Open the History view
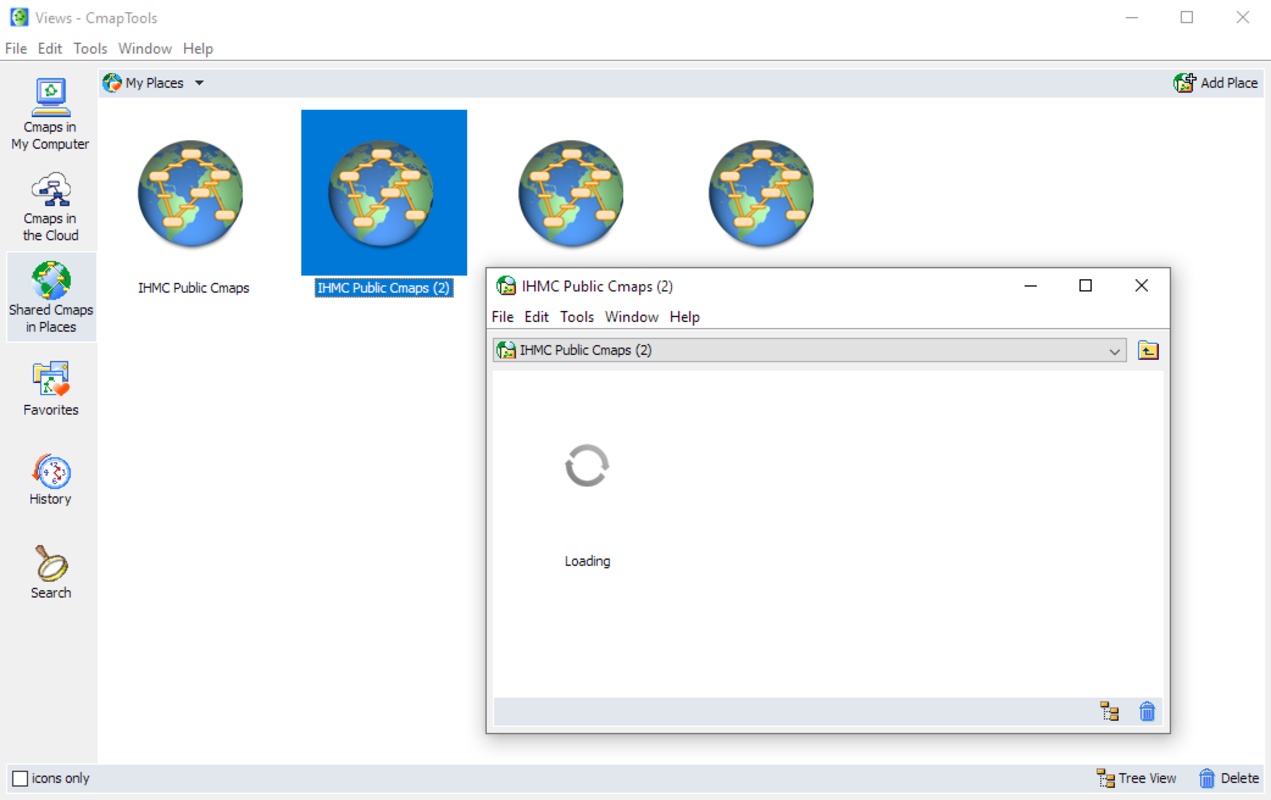This screenshot has height=800, width=1271. (50, 480)
